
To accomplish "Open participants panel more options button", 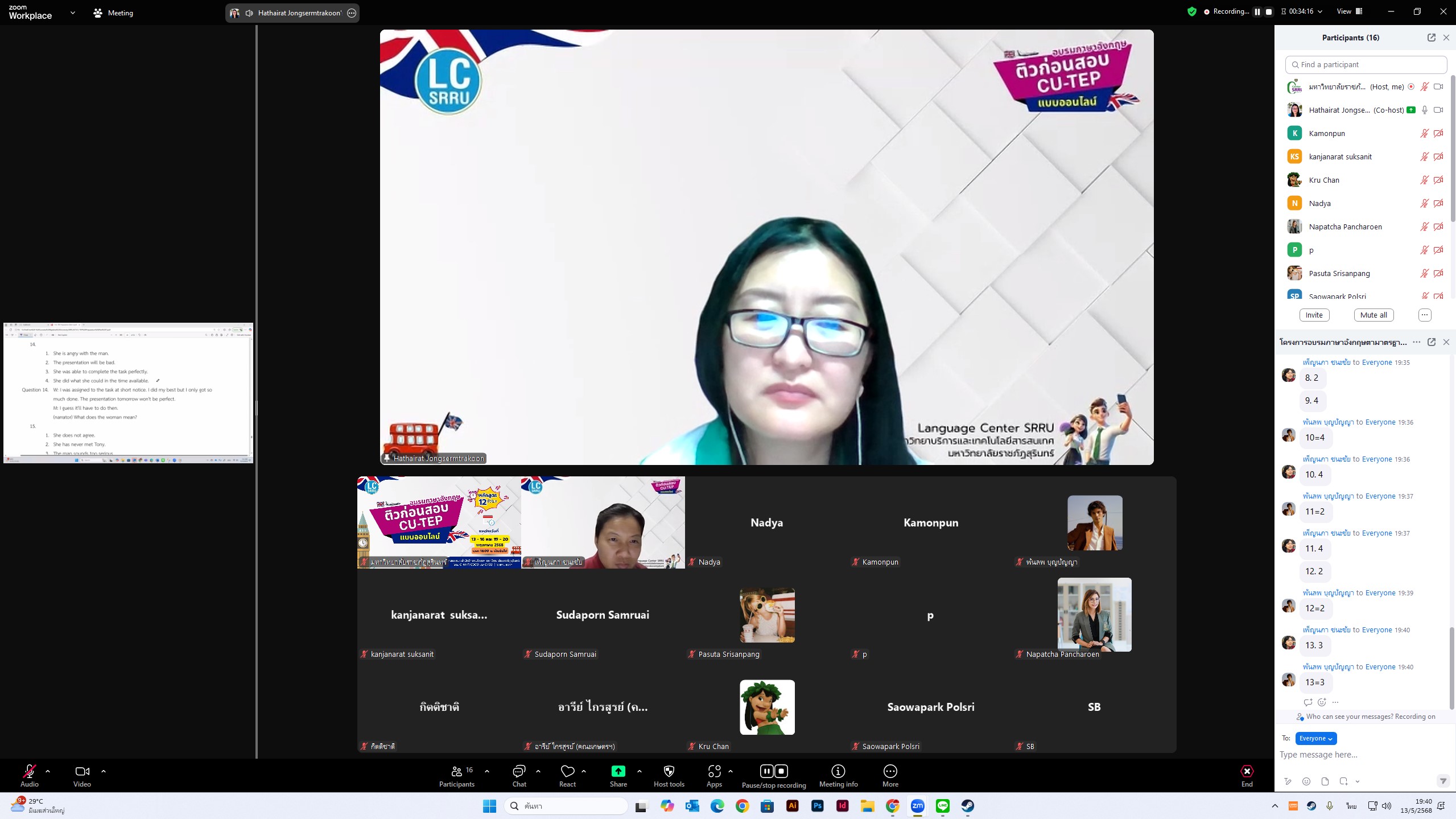I will (1424, 315).
